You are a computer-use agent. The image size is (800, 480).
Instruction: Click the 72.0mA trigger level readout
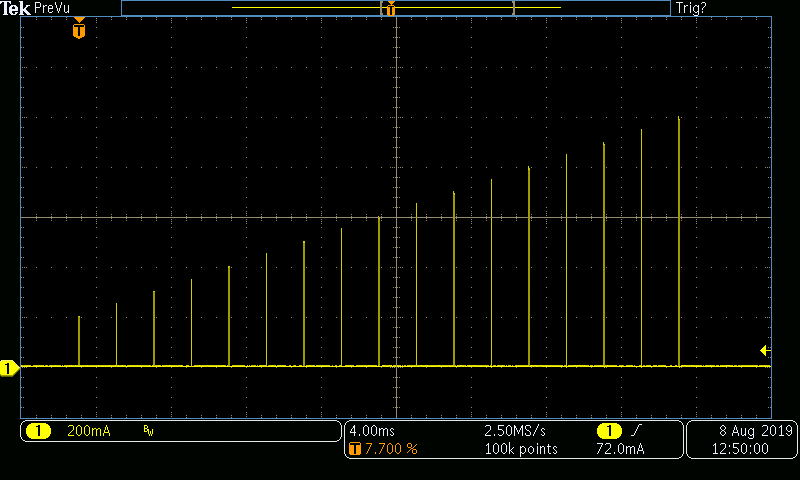coord(620,449)
